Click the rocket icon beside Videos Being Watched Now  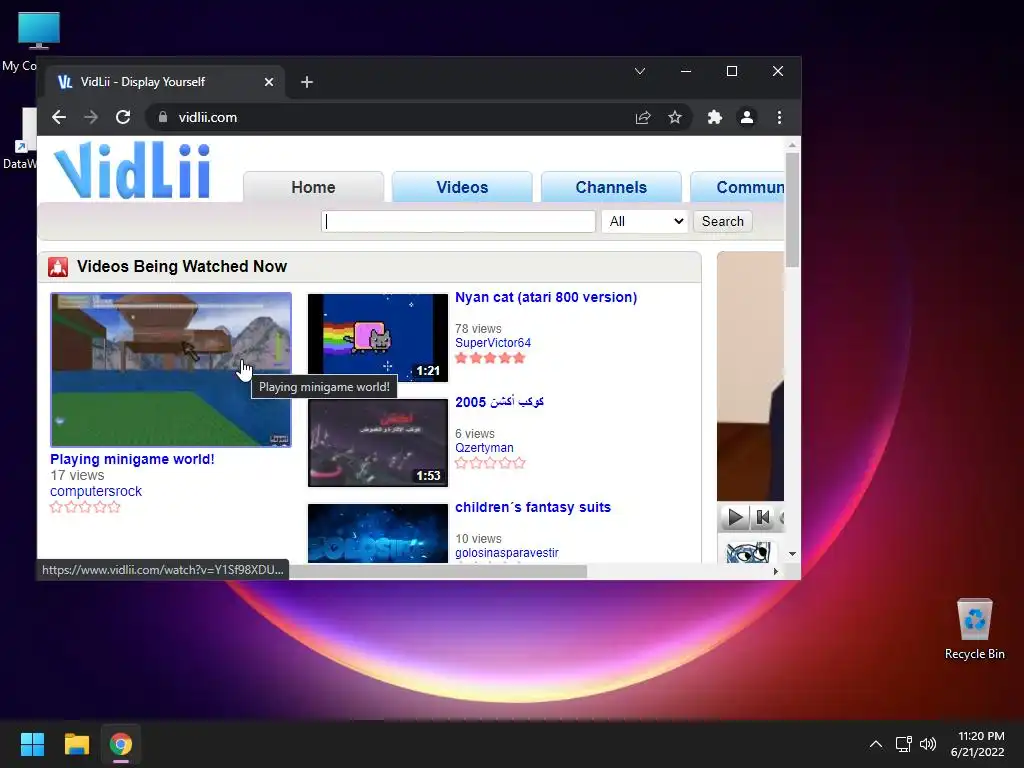click(58, 266)
